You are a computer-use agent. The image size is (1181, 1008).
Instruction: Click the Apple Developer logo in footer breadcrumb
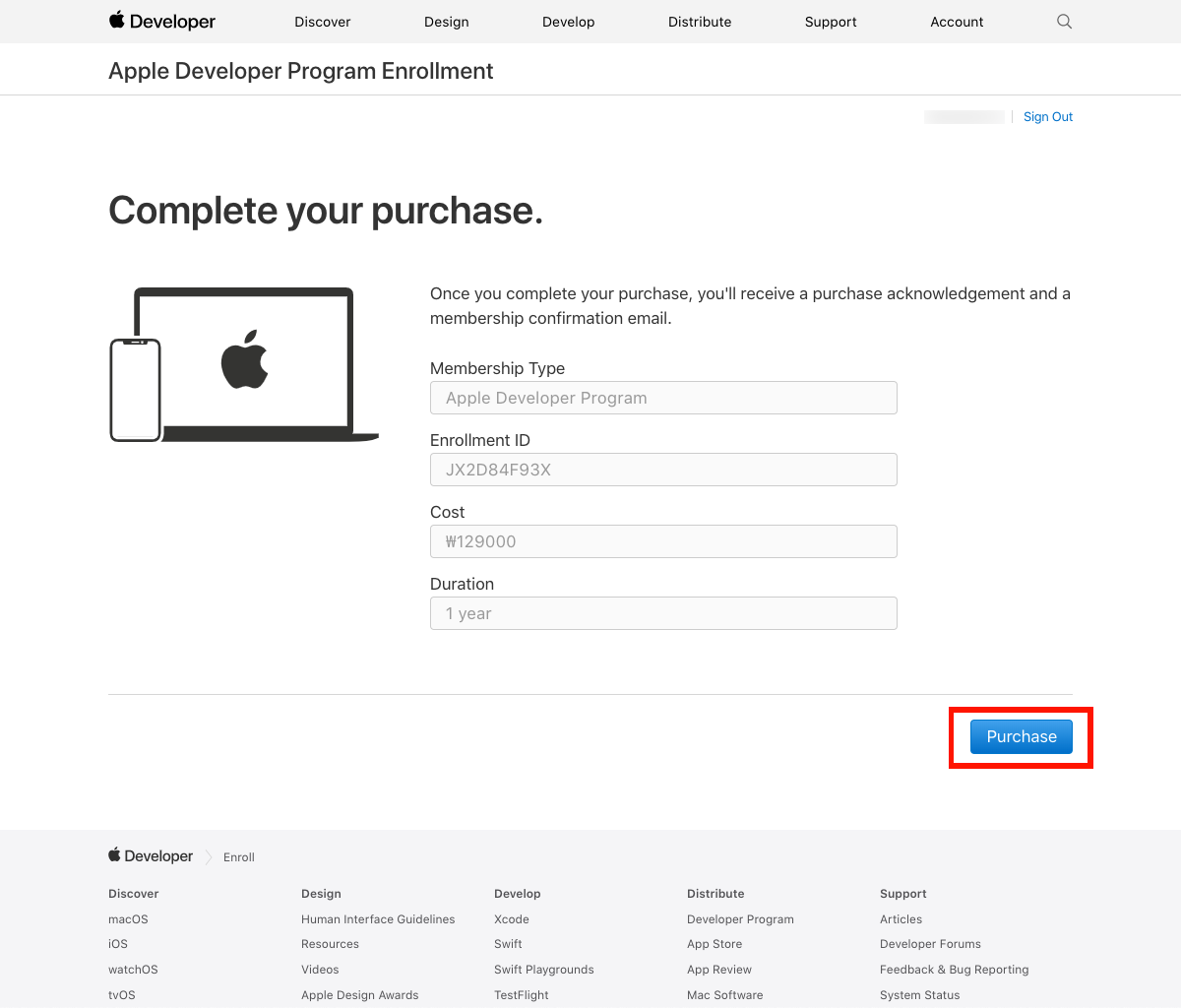[151, 856]
